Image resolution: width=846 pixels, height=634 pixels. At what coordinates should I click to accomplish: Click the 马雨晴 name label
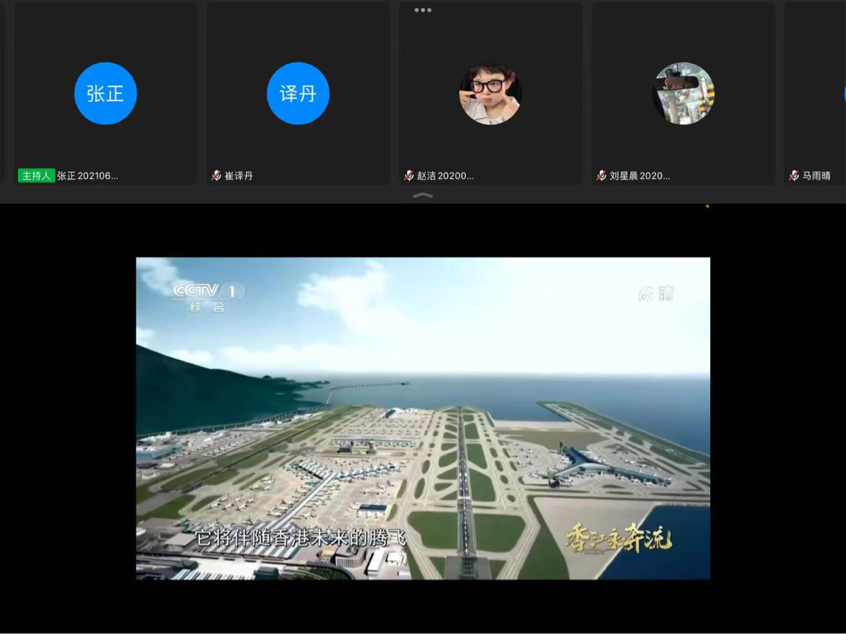[x=817, y=176]
